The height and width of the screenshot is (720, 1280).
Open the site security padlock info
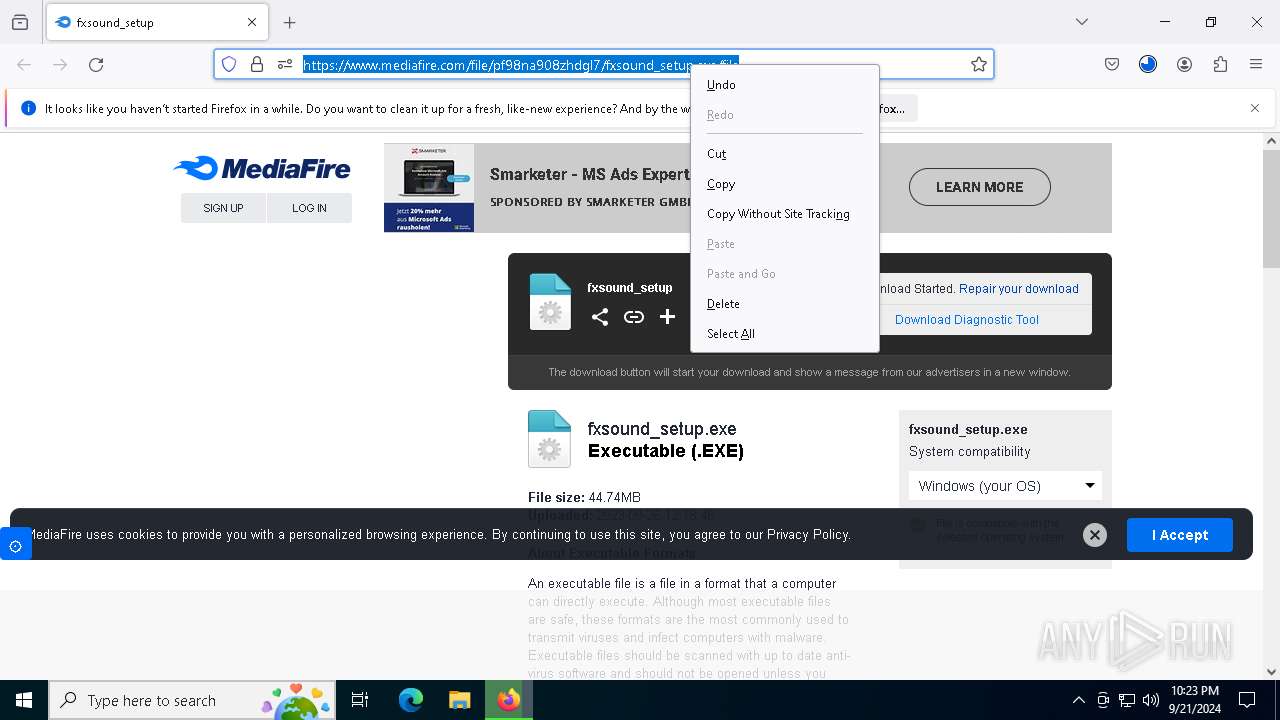coord(257,64)
